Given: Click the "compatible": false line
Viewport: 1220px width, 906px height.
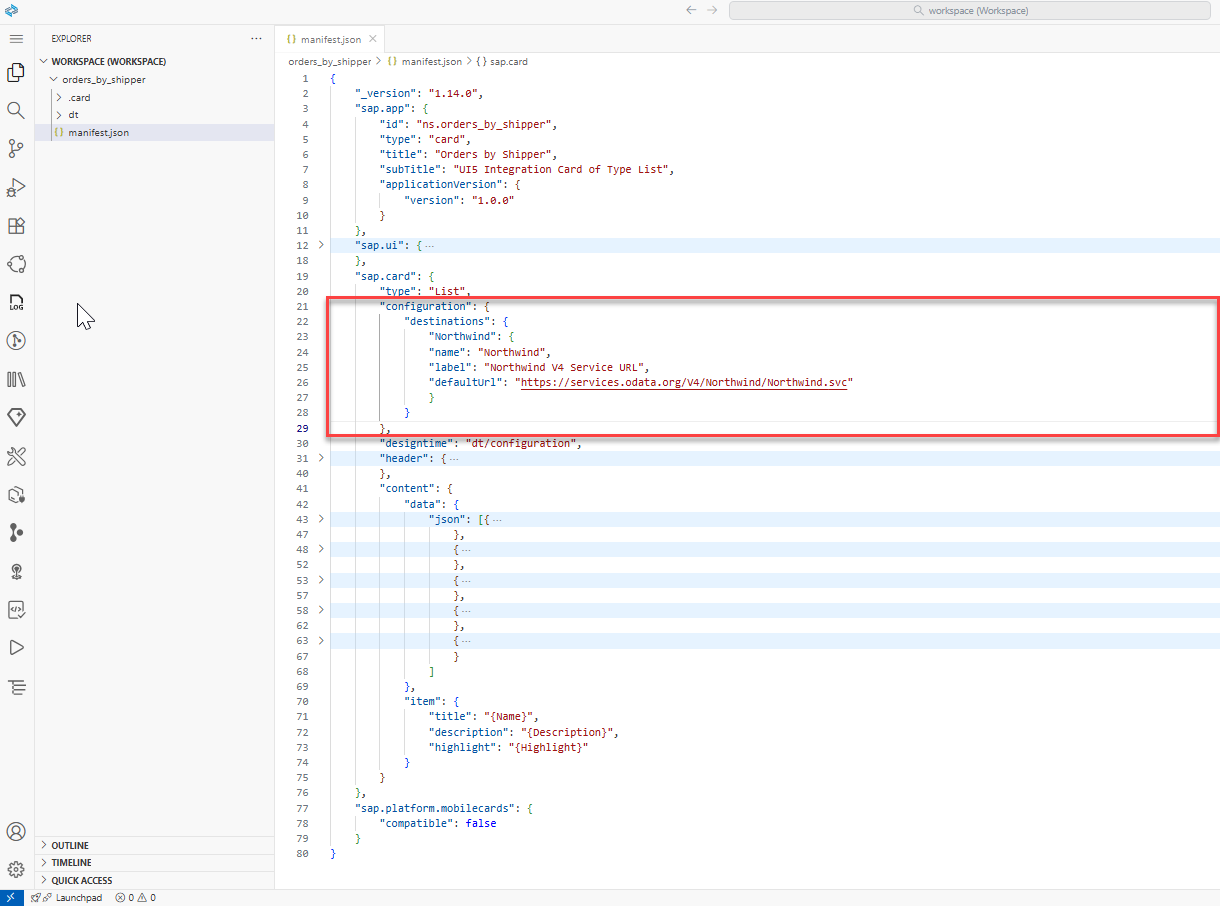Looking at the screenshot, I should click(438, 823).
